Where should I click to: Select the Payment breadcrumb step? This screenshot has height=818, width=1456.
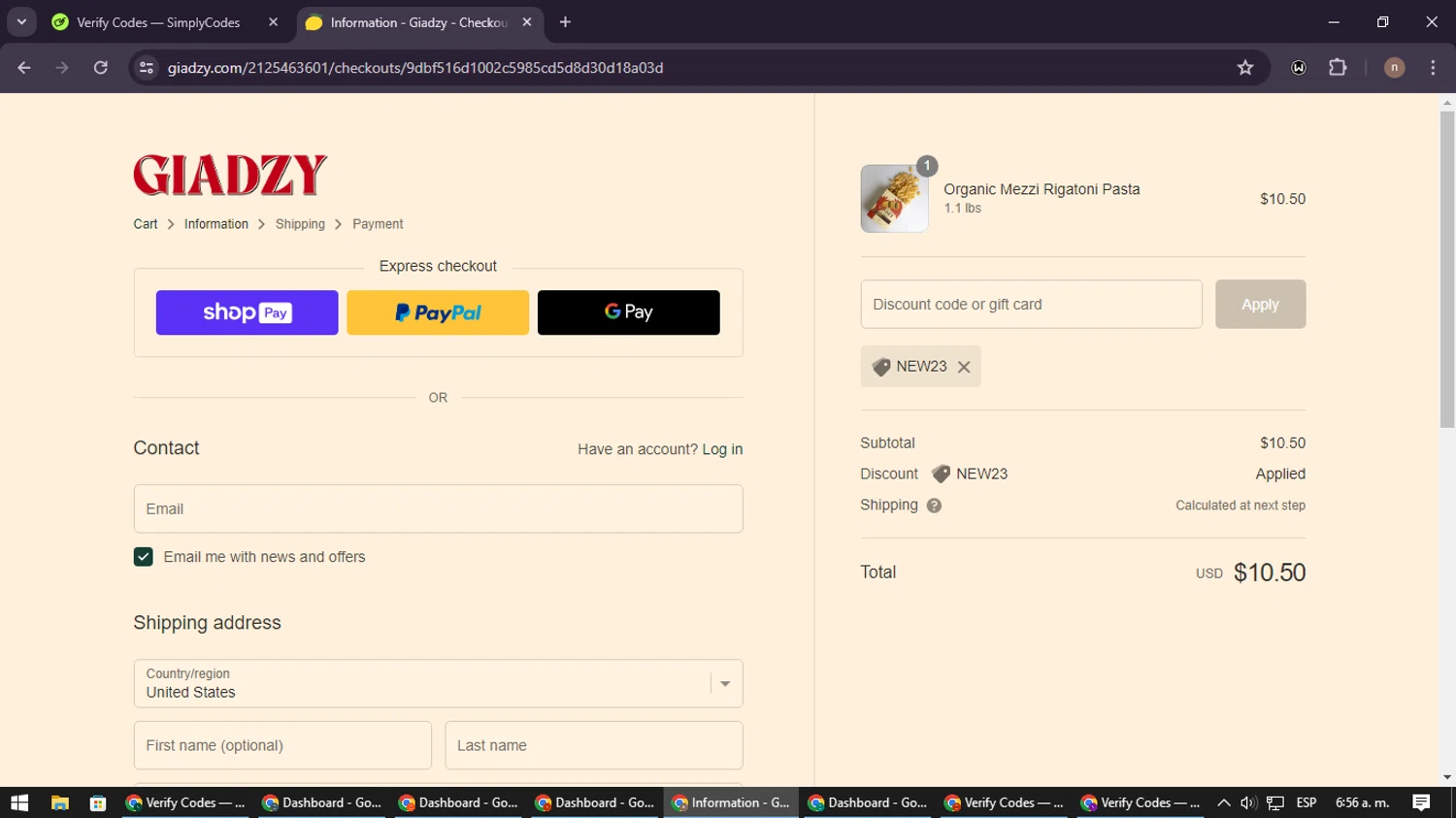click(x=378, y=224)
